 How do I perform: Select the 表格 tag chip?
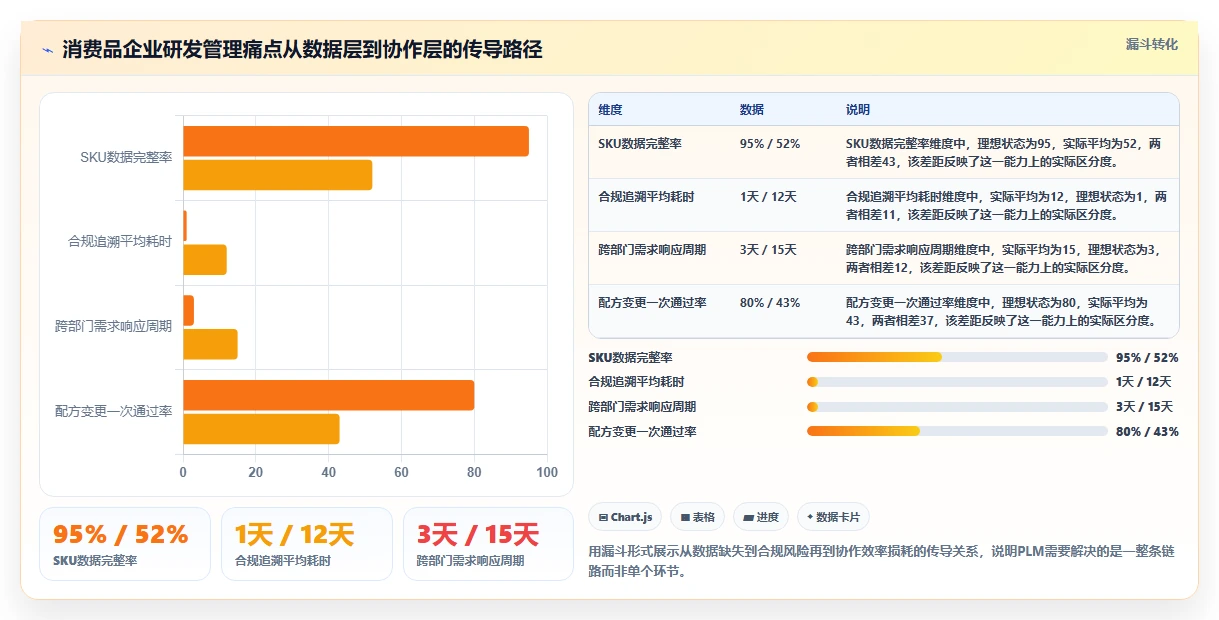pyautogui.click(x=697, y=517)
